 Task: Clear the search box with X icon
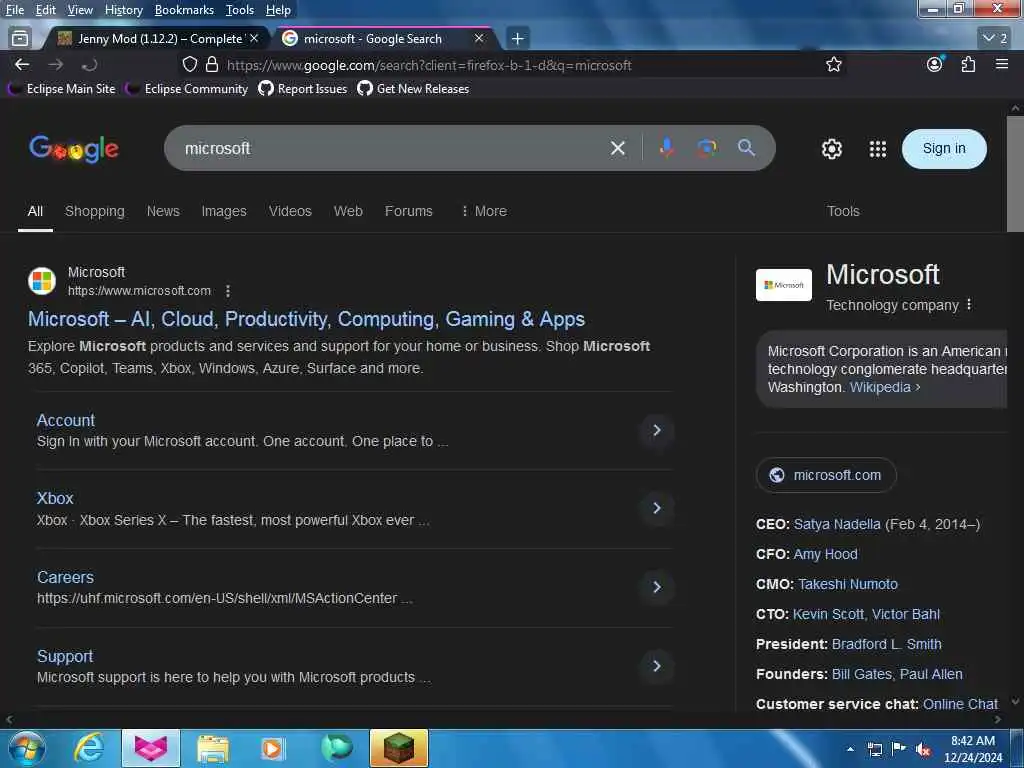[618, 148]
